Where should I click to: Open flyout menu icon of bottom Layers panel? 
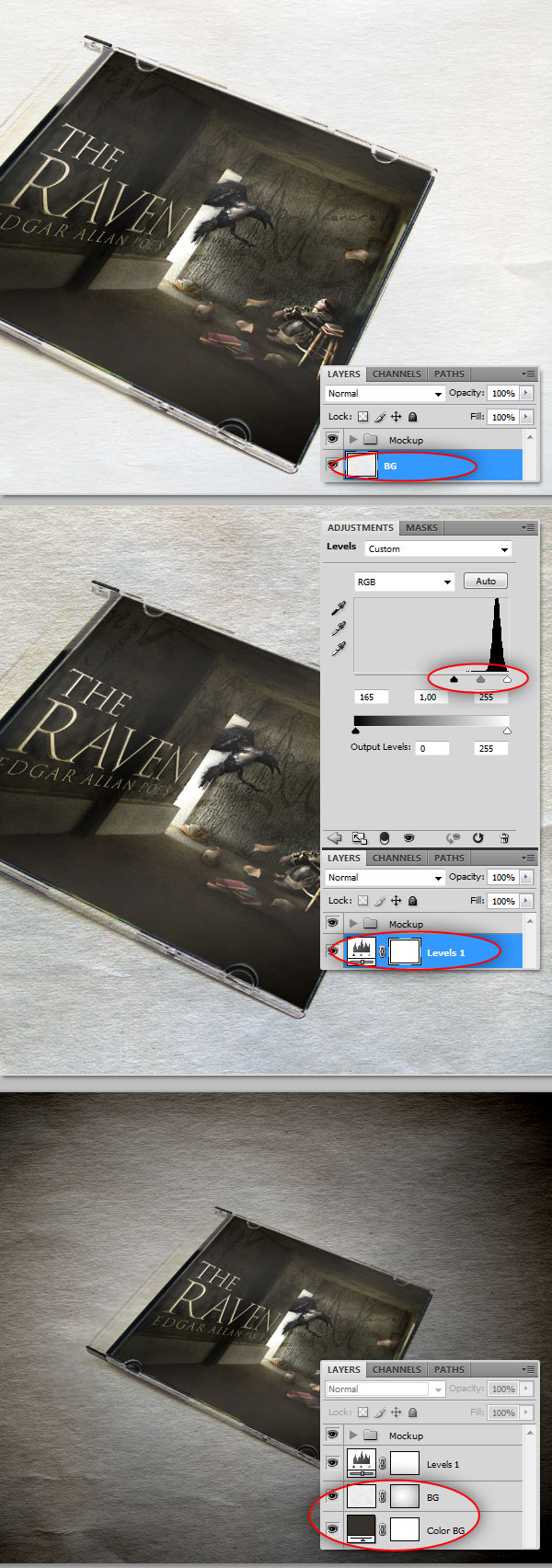(x=528, y=1369)
